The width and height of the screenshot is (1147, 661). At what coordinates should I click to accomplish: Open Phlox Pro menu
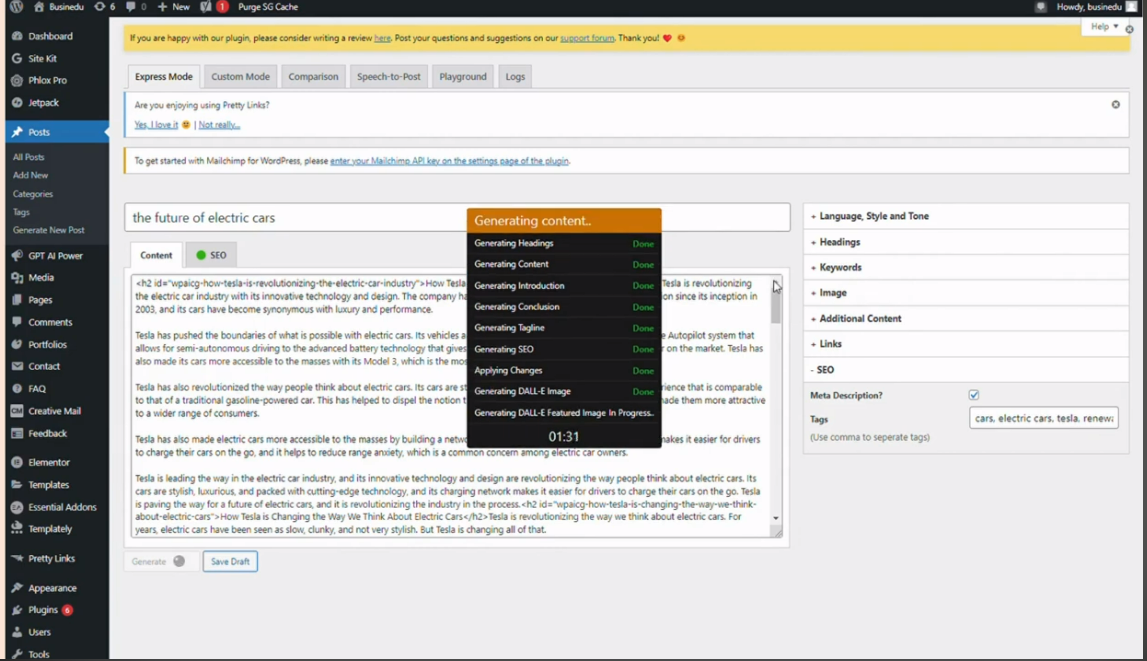click(48, 80)
